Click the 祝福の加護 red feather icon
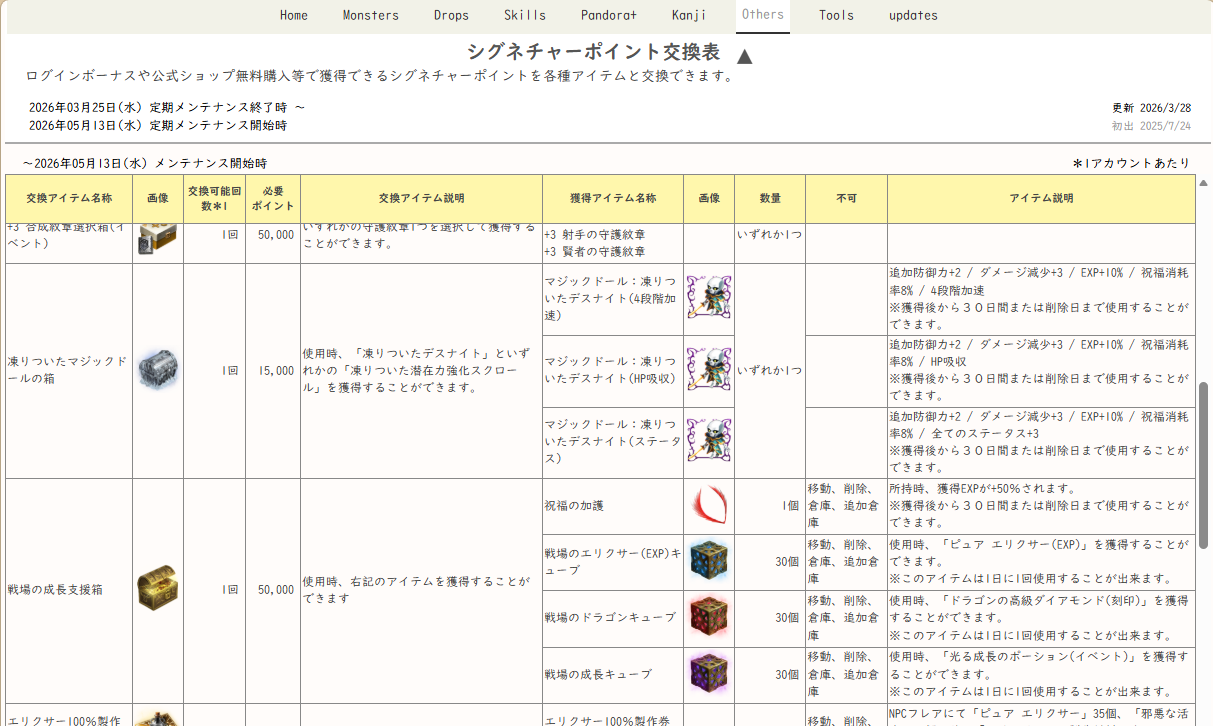This screenshot has height=726, width=1213. pyautogui.click(x=709, y=506)
